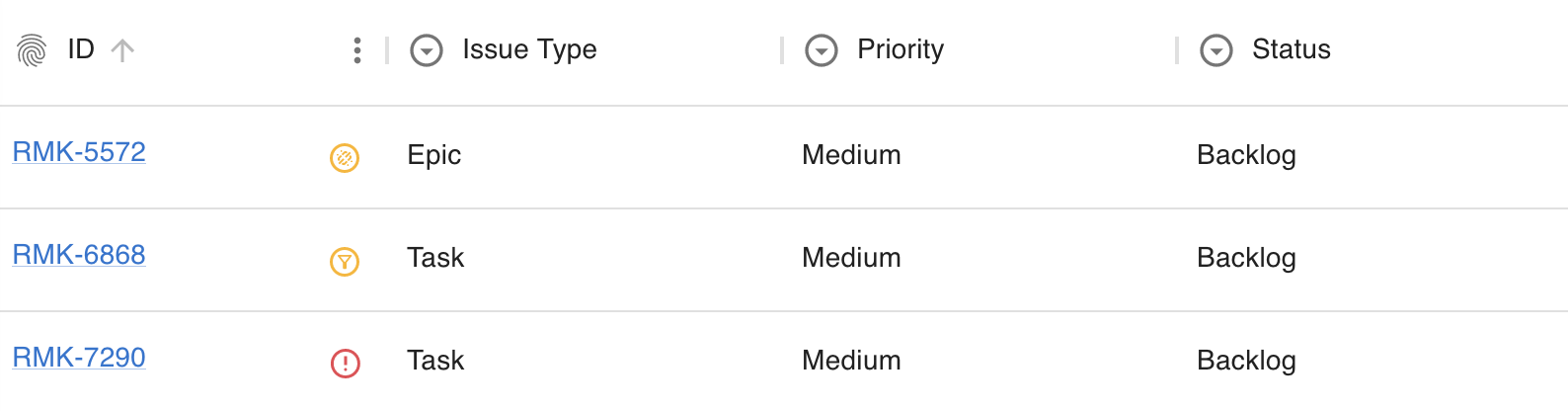
Task: Open the Status column dropdown
Action: click(x=1216, y=50)
